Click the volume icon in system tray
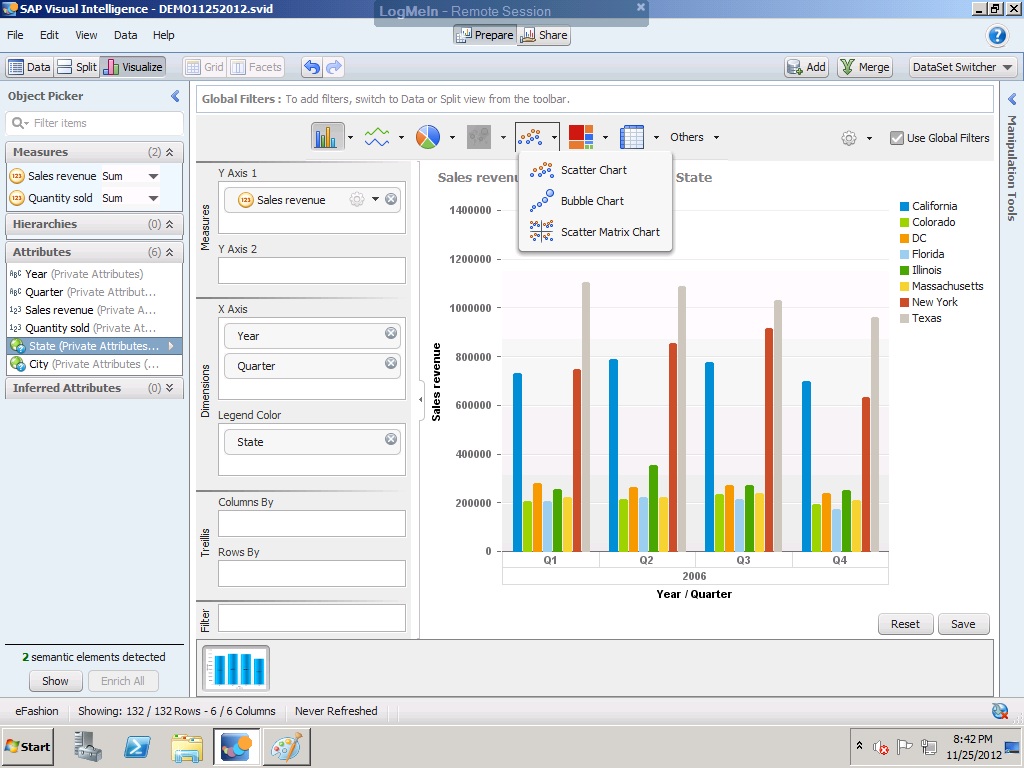The image size is (1024, 768). (x=881, y=746)
